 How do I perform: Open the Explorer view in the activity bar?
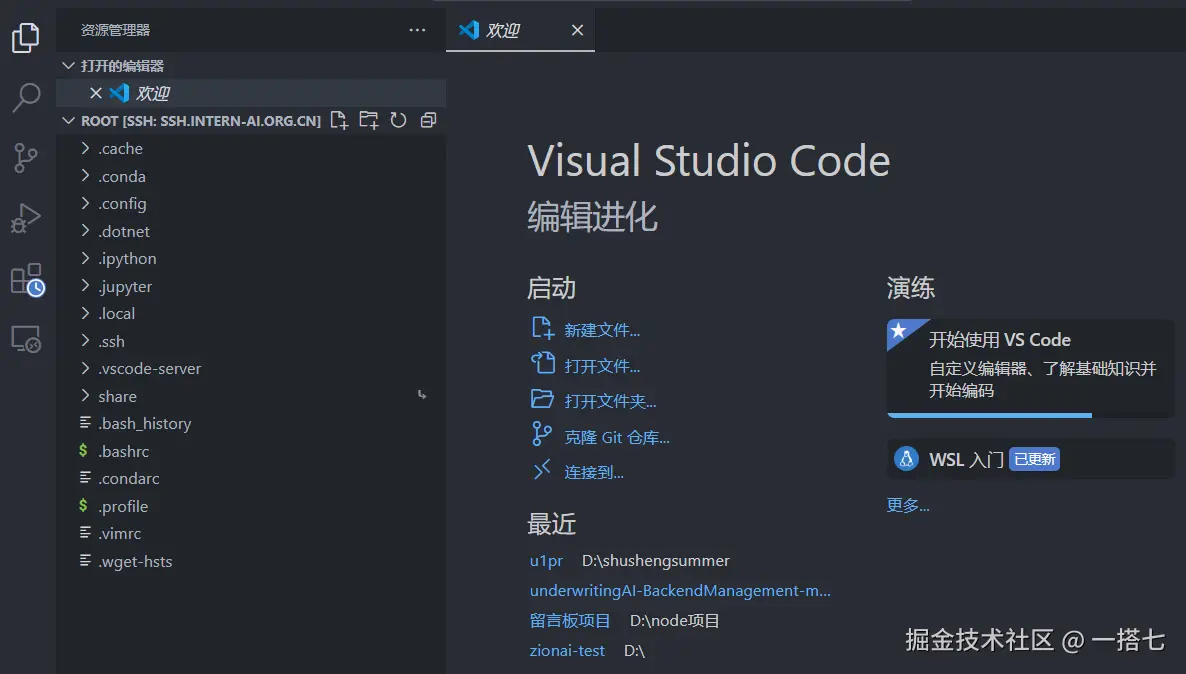point(26,37)
